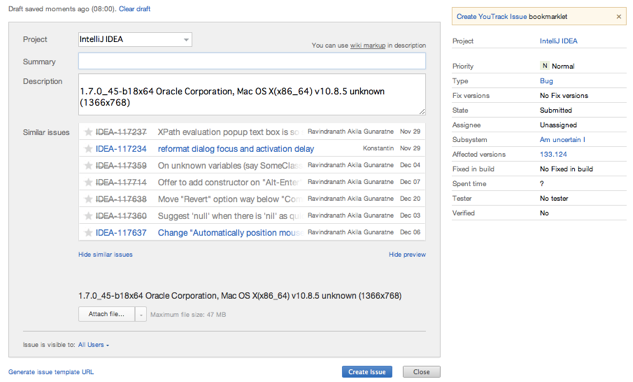
Task: Click the Hide preview link
Action: click(407, 254)
